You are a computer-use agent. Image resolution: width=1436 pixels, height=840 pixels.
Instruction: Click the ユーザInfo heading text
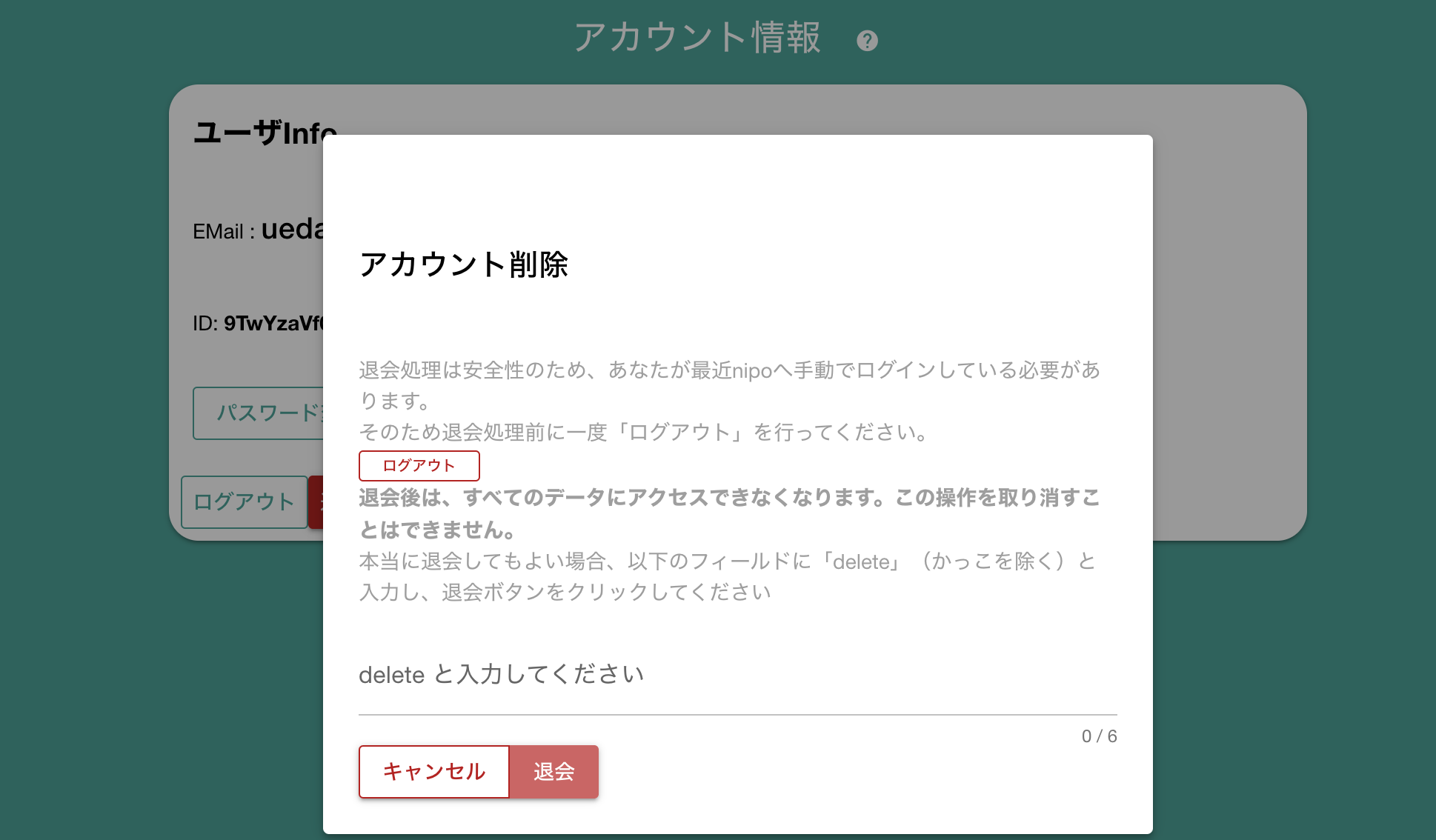click(x=265, y=133)
